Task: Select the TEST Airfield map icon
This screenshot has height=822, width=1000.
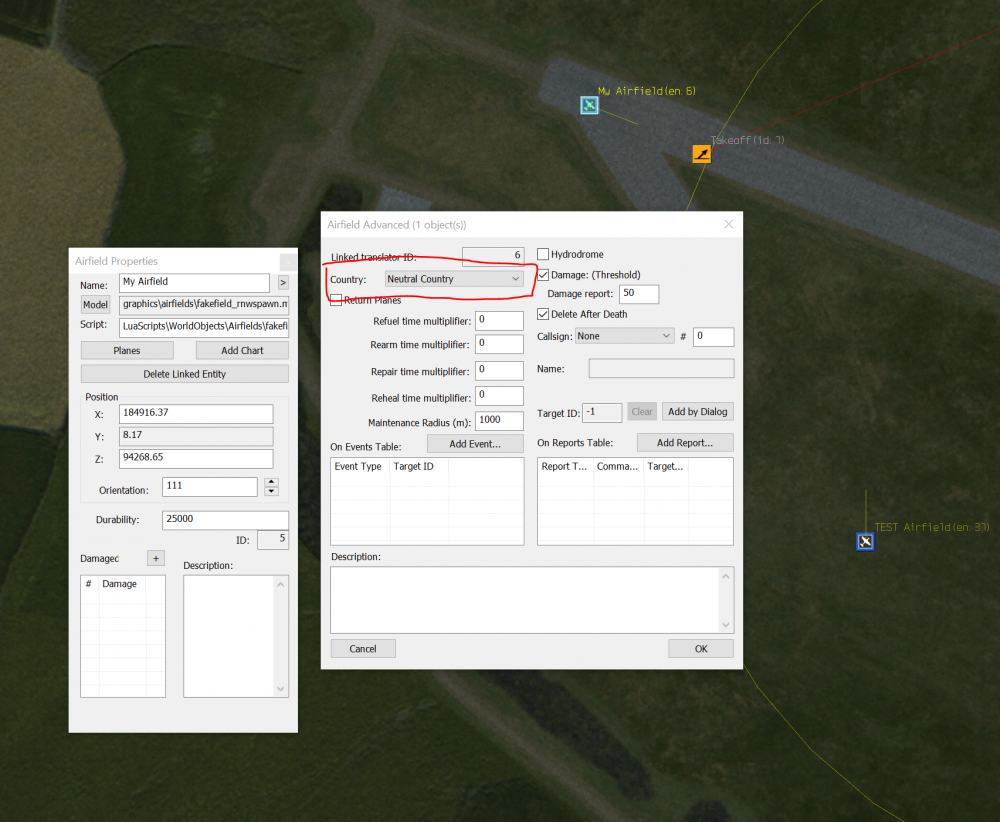Action: pos(865,541)
